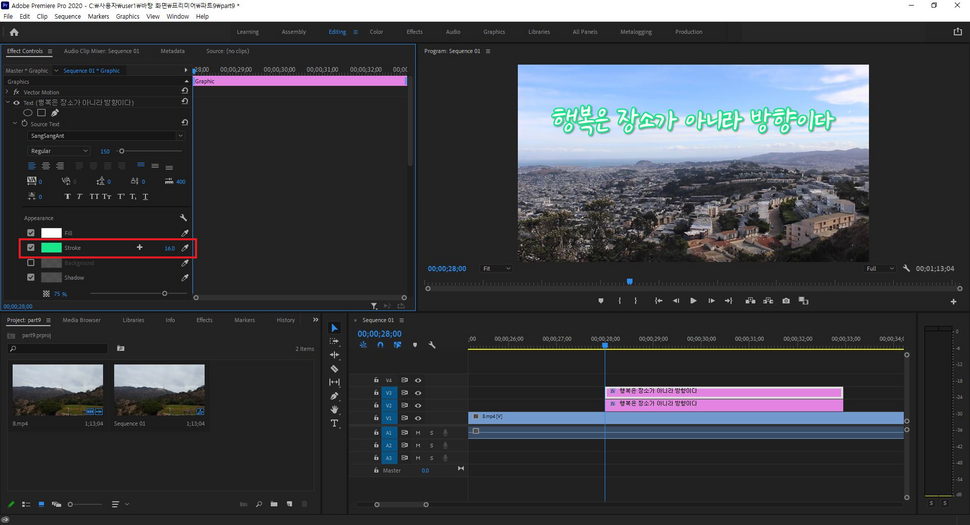Toggle V3 track output eye
Image resolution: width=970 pixels, height=525 pixels.
418,393
